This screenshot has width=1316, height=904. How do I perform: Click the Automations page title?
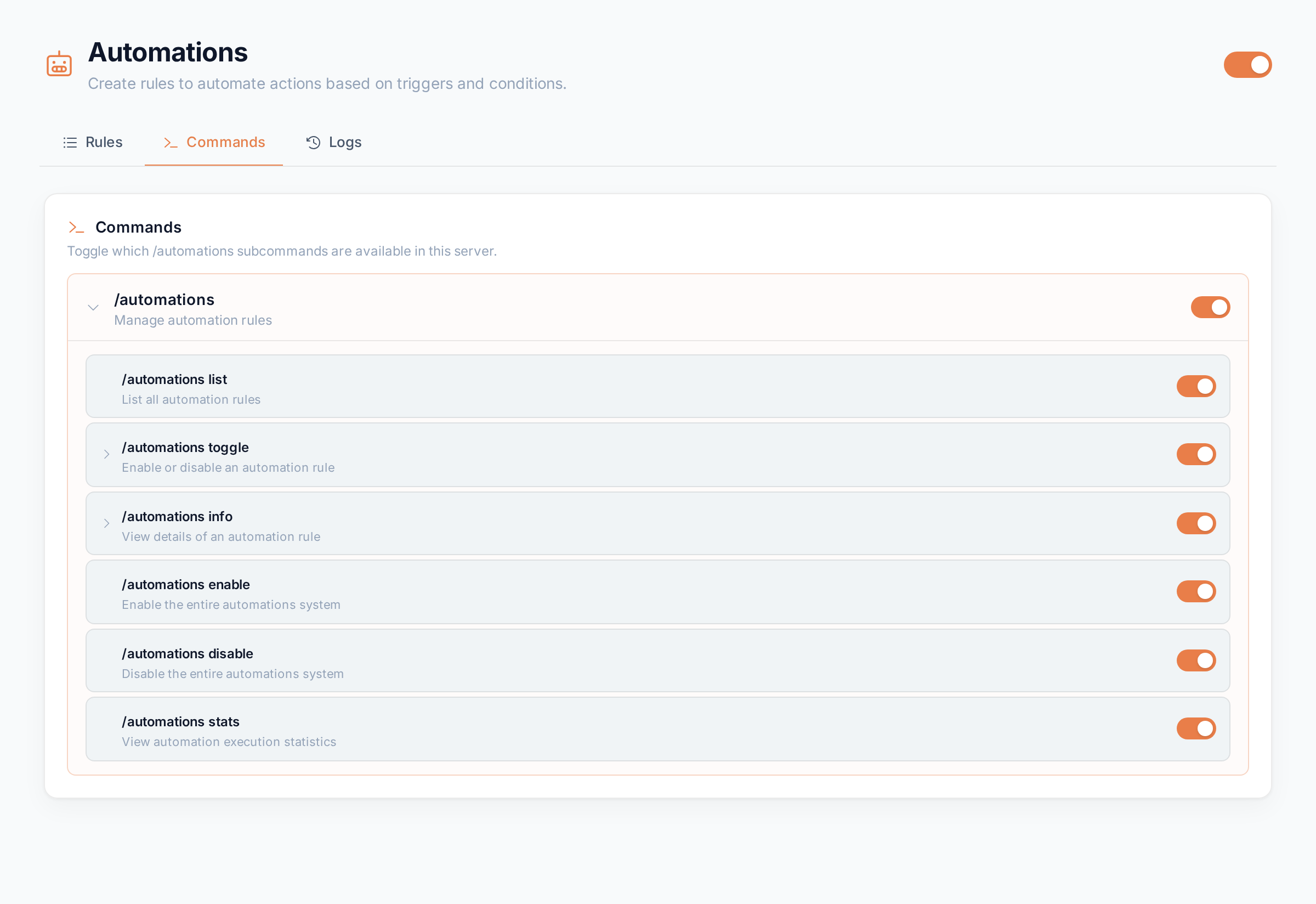point(168,52)
